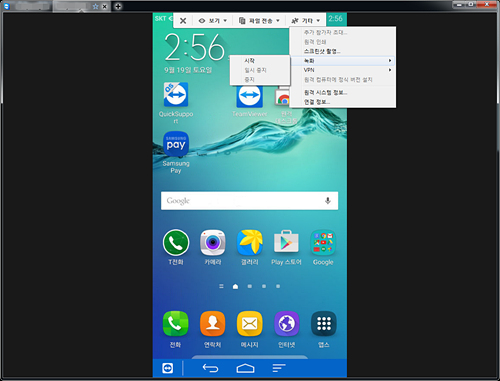Tap the microphone in Google search bar
The width and height of the screenshot is (500, 381).
pyautogui.click(x=328, y=201)
